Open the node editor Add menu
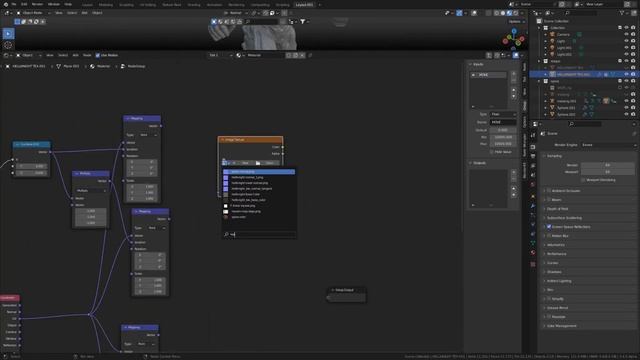This screenshot has width=640, height=360. pos(76,55)
